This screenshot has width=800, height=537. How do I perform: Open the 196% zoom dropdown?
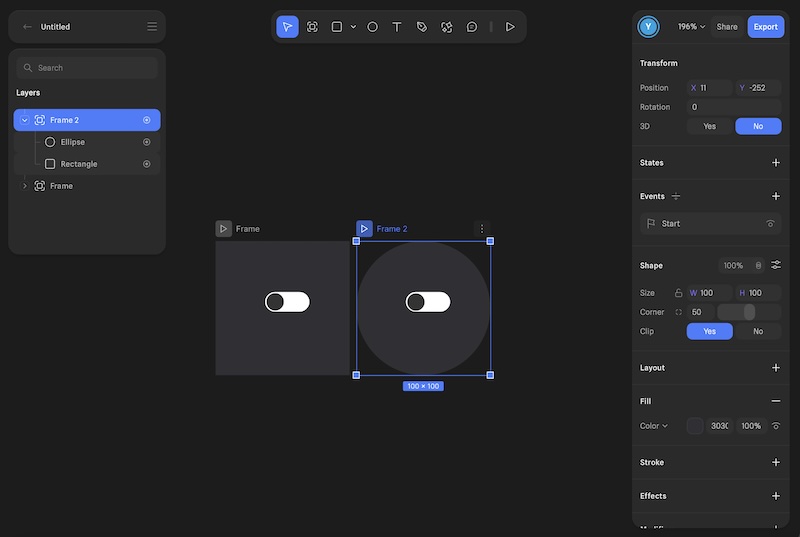(x=691, y=27)
